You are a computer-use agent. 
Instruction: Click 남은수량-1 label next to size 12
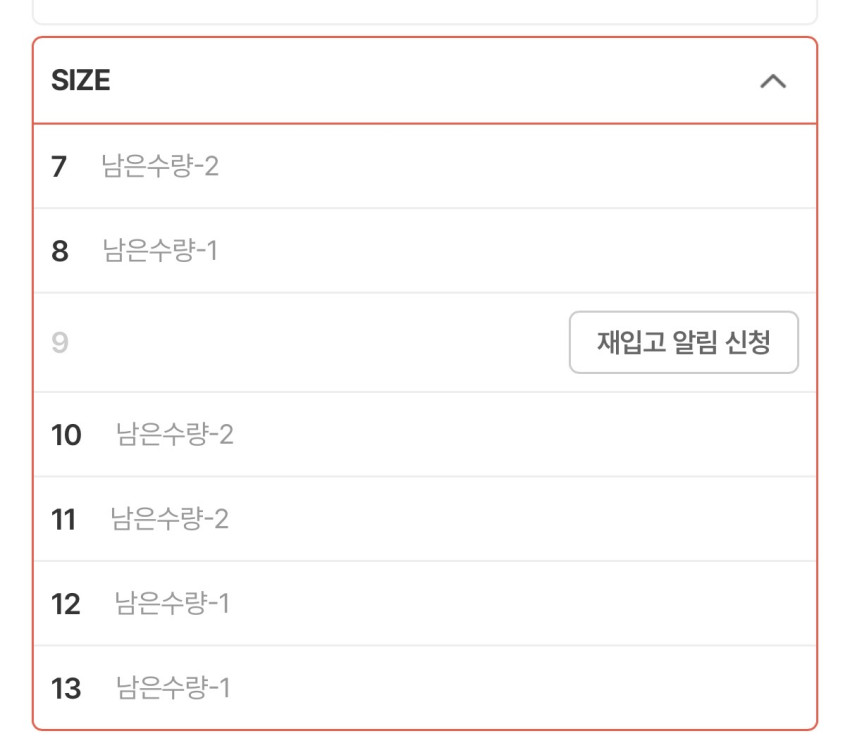tap(172, 603)
